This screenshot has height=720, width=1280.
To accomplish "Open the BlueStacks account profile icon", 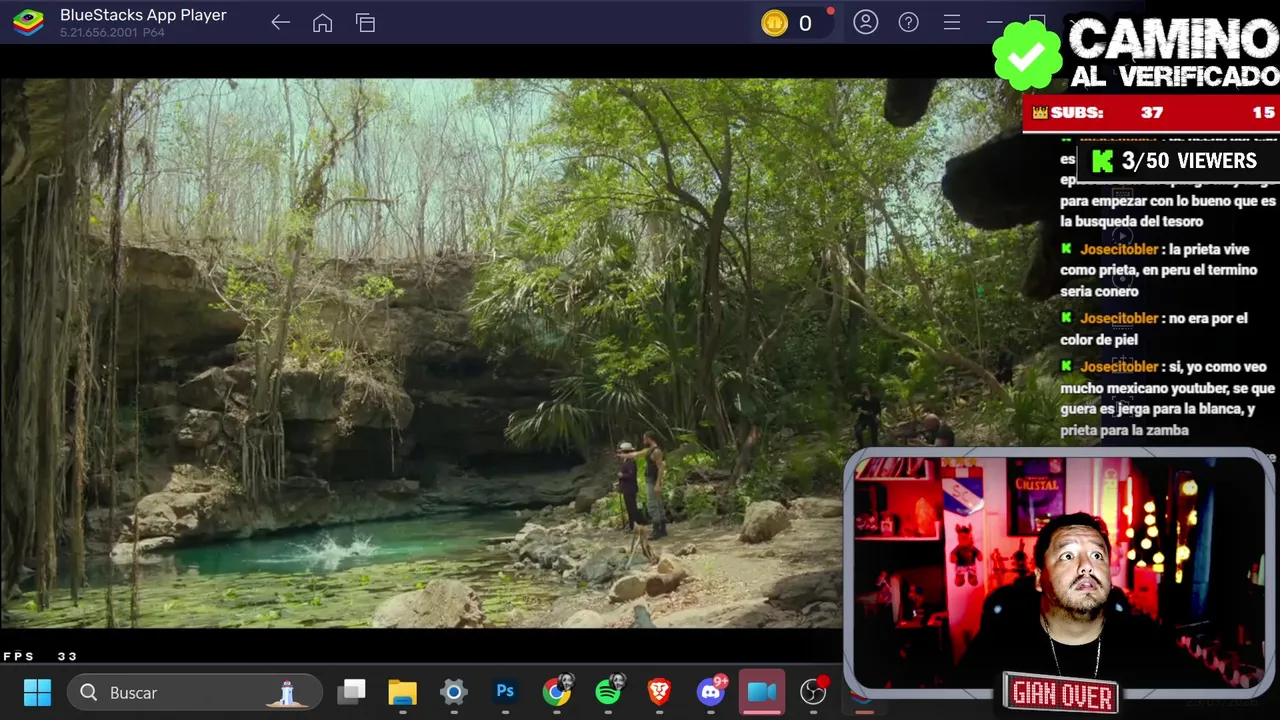I will point(866,22).
